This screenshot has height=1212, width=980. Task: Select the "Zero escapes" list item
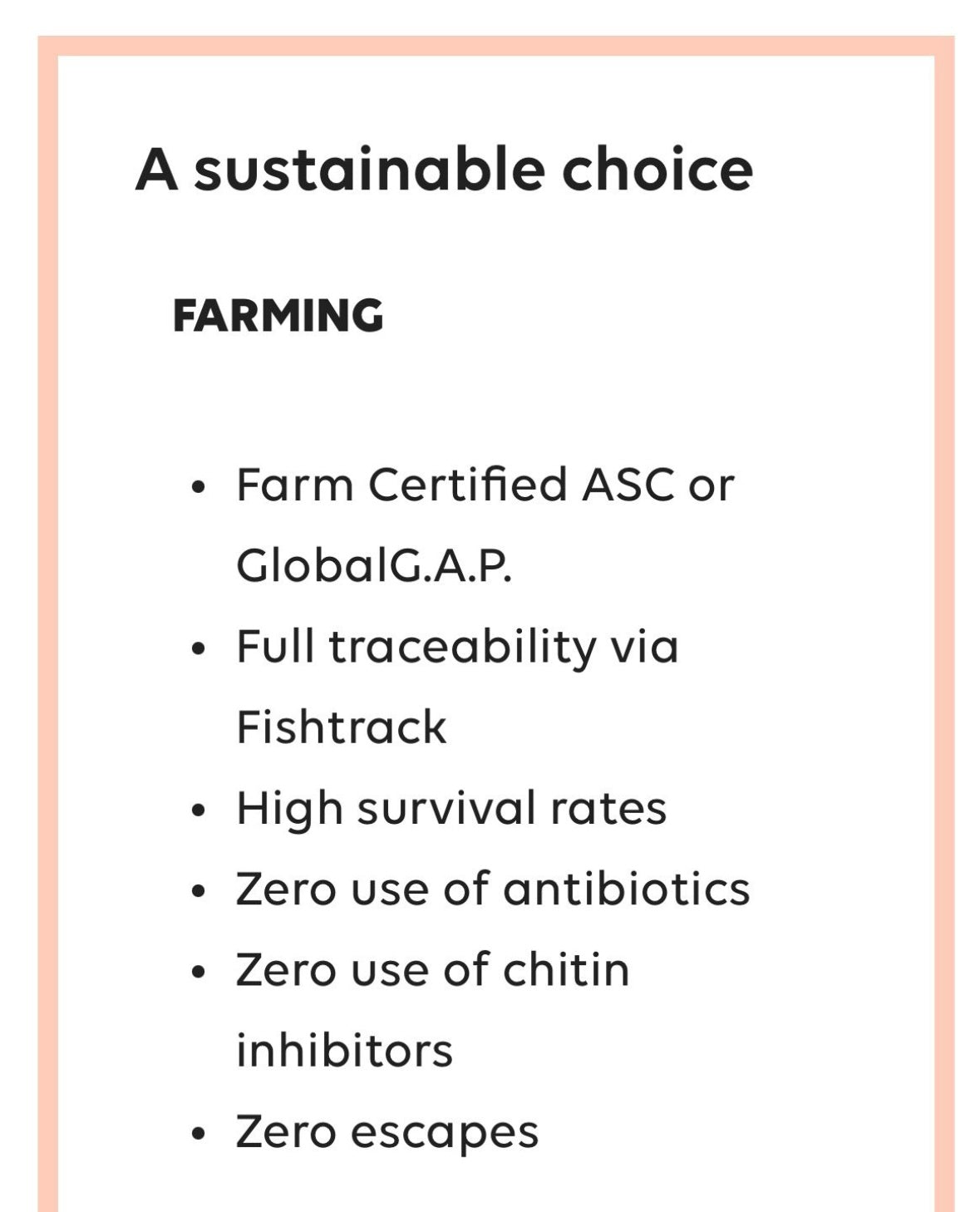tap(387, 1131)
